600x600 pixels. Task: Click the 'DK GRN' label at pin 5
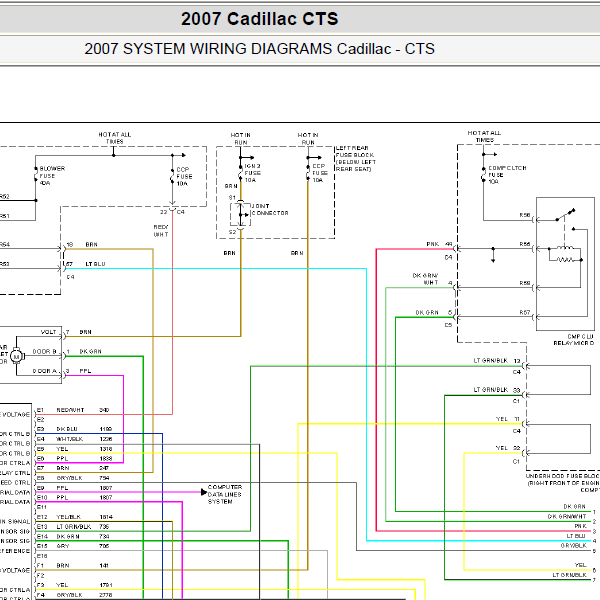click(427, 313)
